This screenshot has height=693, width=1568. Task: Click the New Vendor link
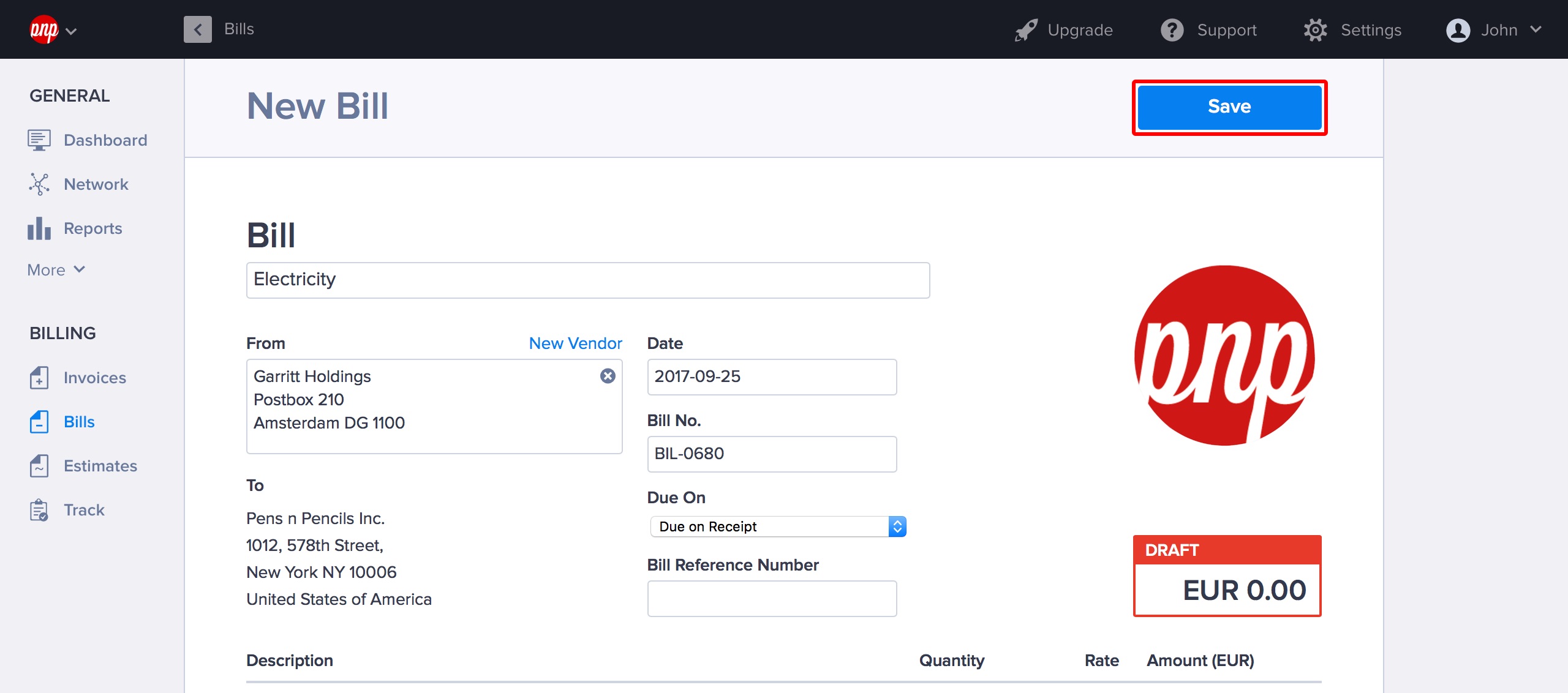pyautogui.click(x=575, y=343)
